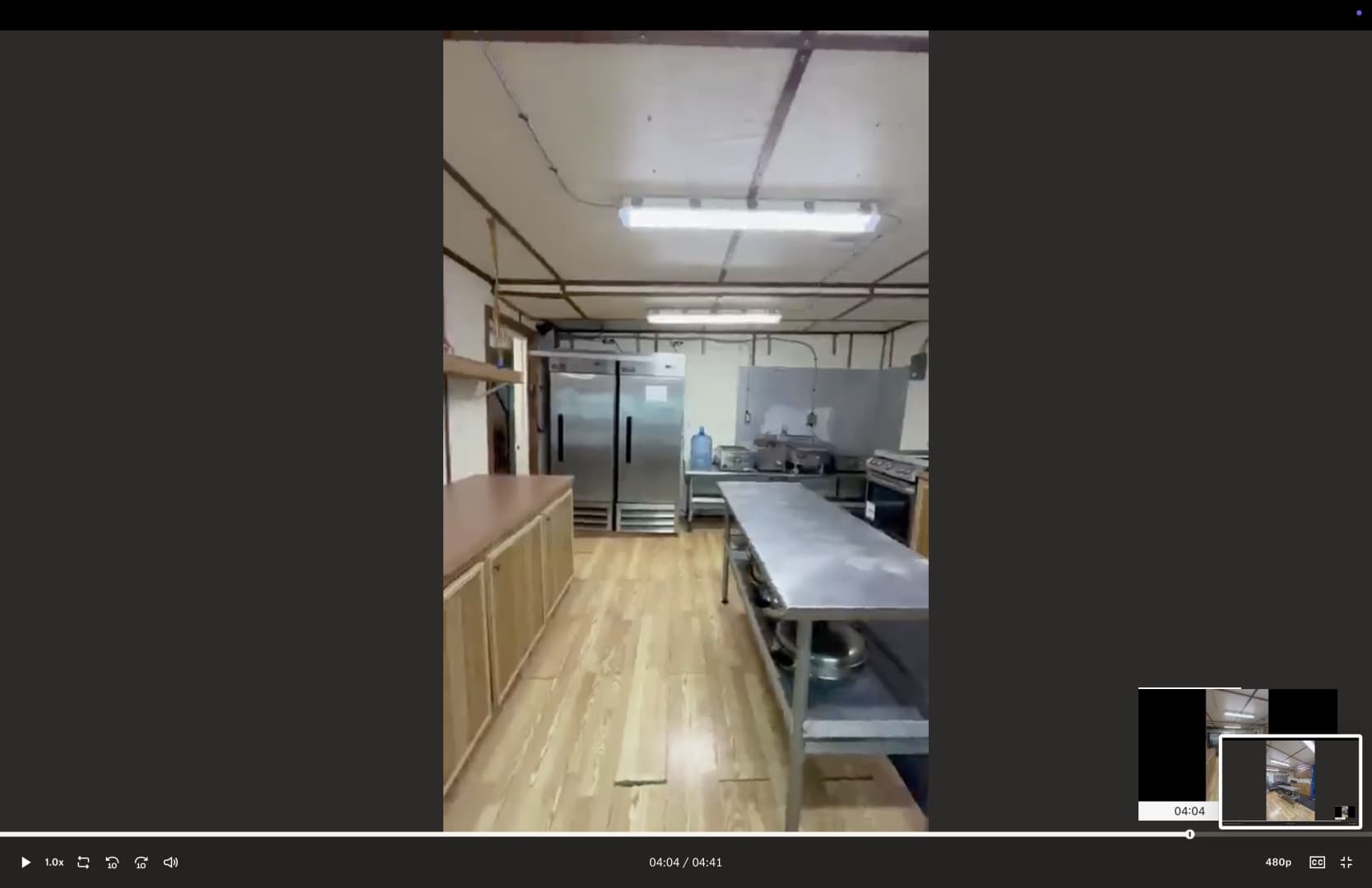Click the purple indicator dot in the top corner
The height and width of the screenshot is (888, 1372).
tap(1359, 13)
